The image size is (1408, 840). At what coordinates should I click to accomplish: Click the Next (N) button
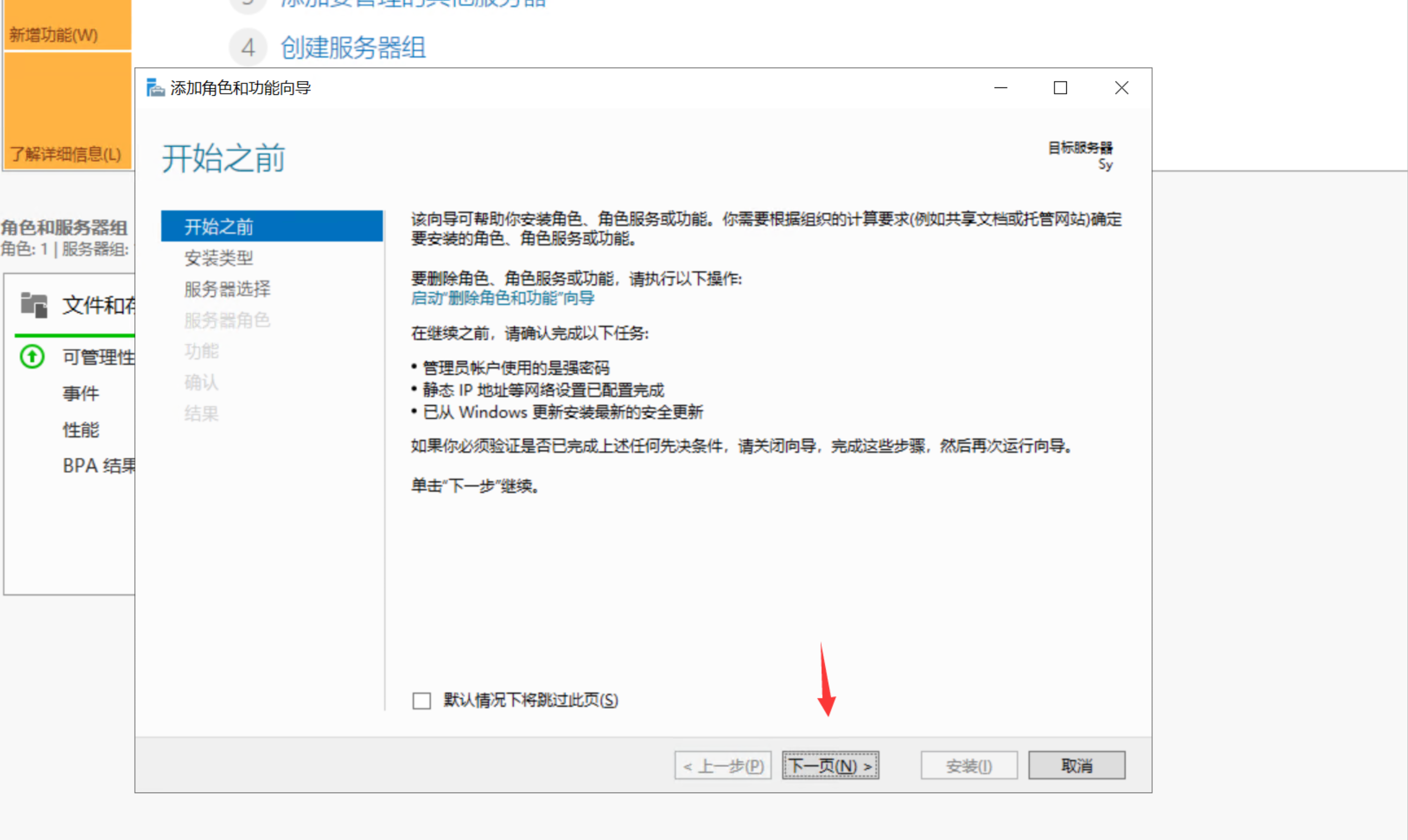pos(830,765)
